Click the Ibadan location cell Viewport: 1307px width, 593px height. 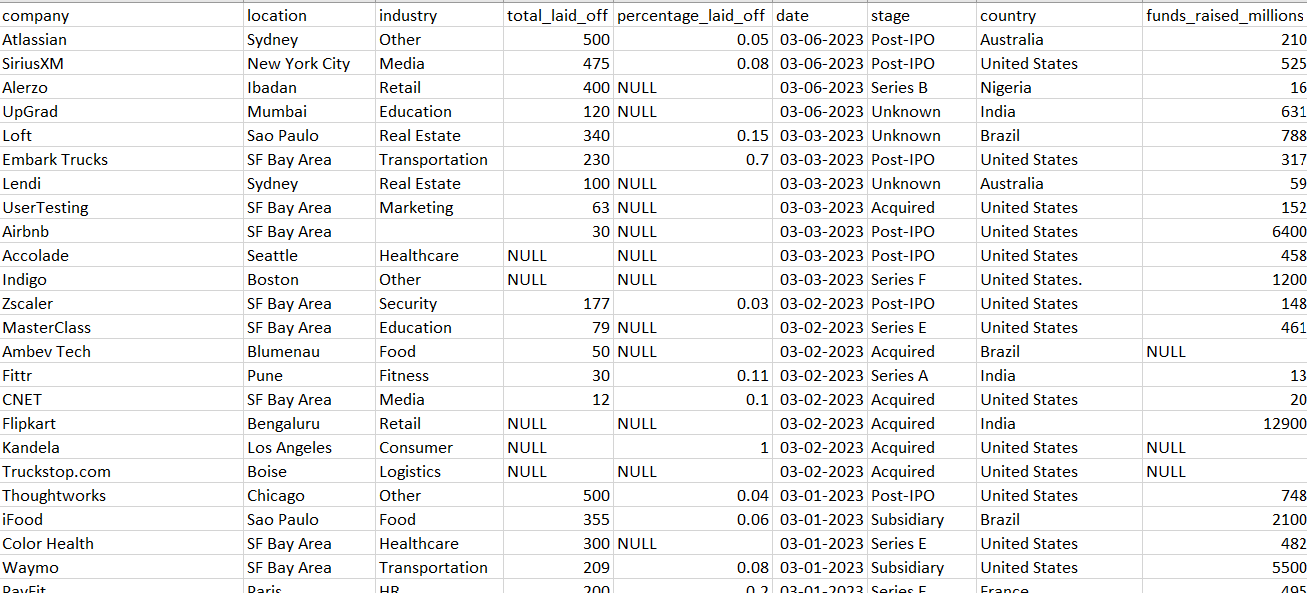coord(310,87)
